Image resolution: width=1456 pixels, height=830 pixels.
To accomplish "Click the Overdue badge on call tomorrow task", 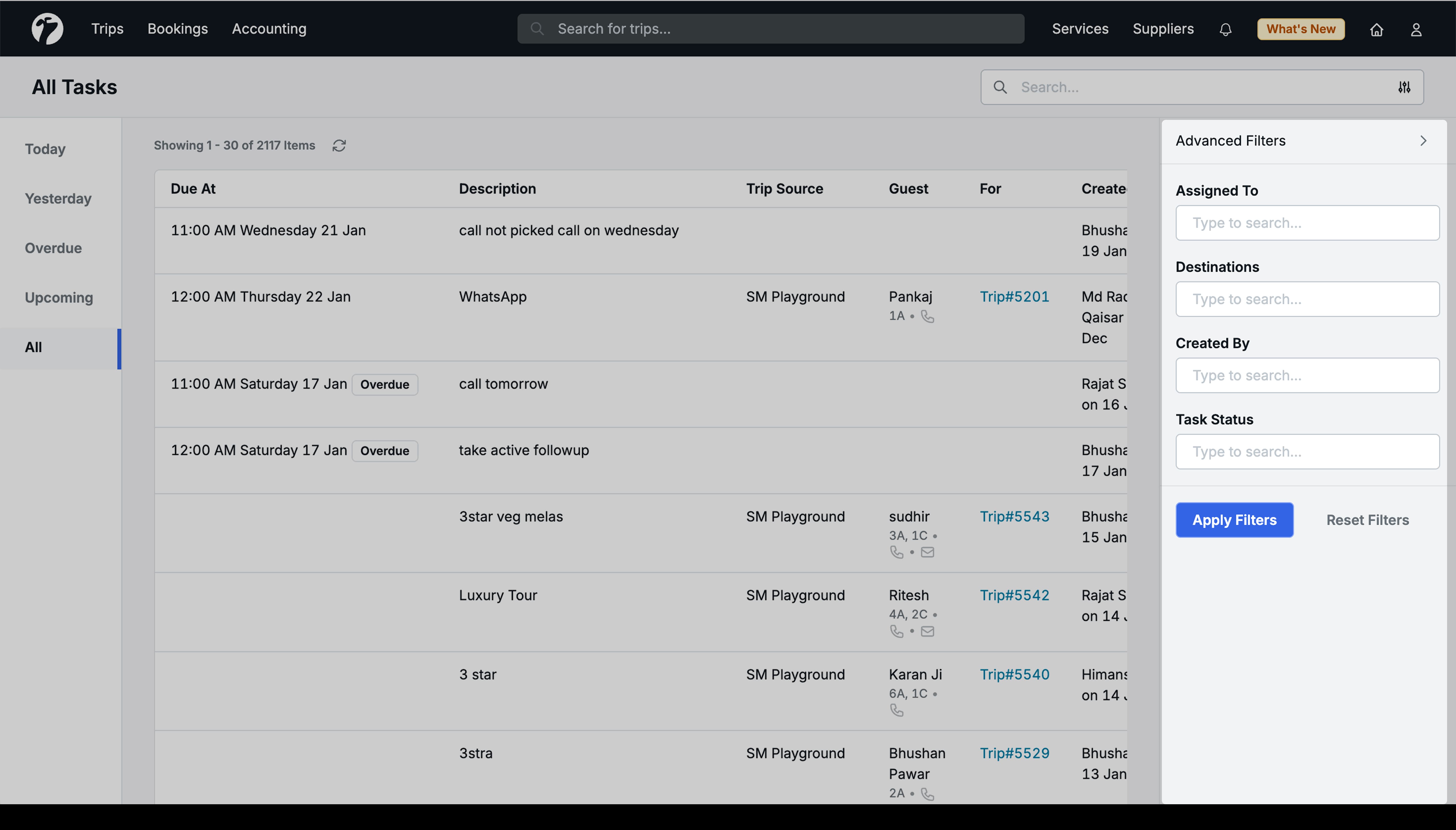I will (385, 384).
